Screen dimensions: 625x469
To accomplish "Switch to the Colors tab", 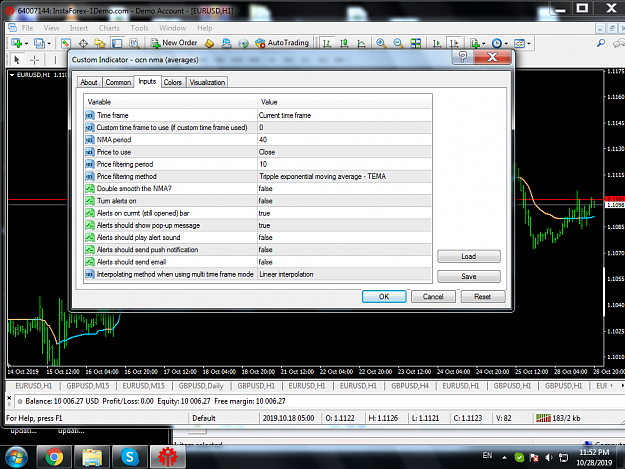I will point(173,82).
